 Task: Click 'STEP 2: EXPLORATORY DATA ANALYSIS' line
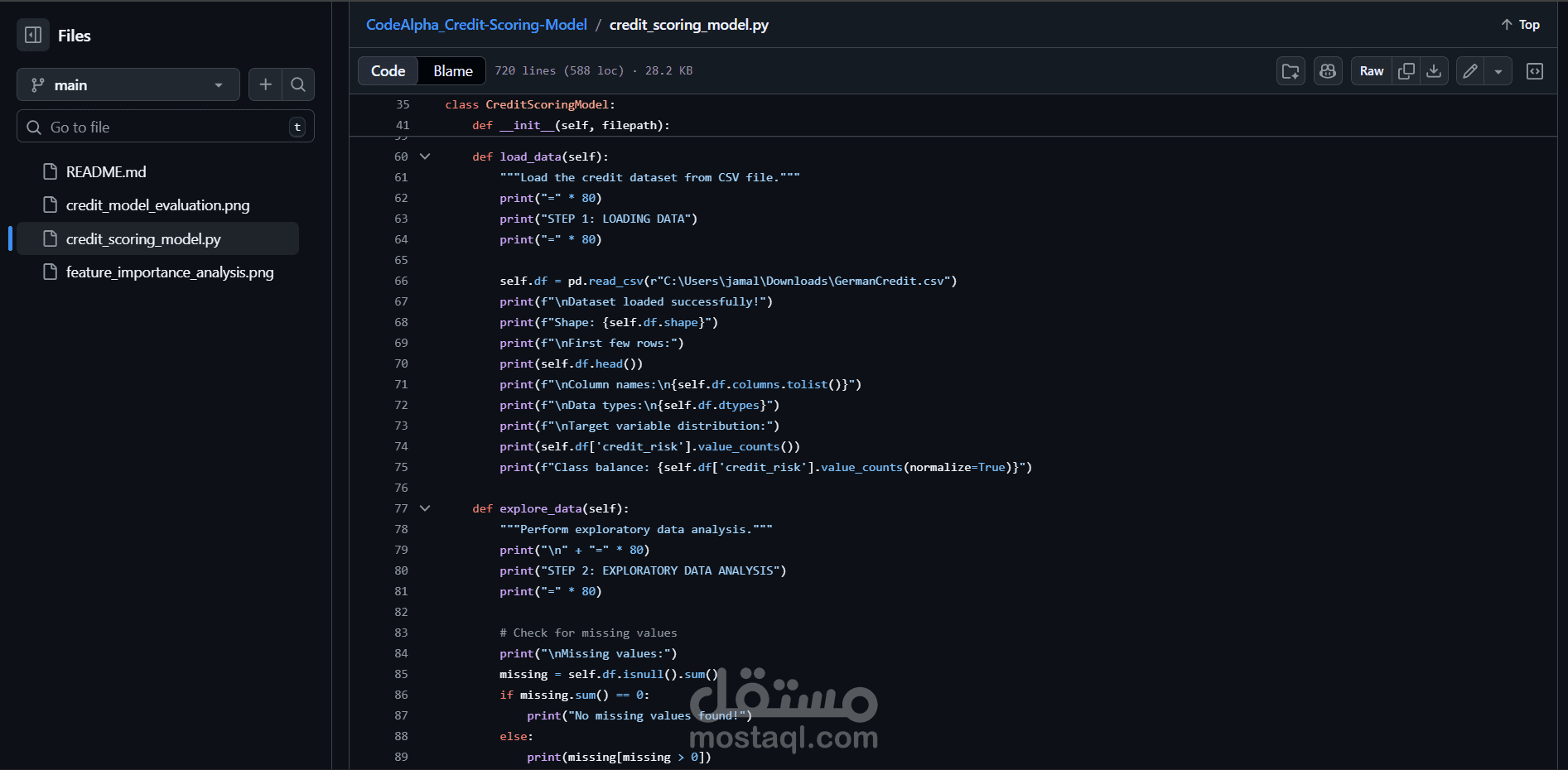643,570
